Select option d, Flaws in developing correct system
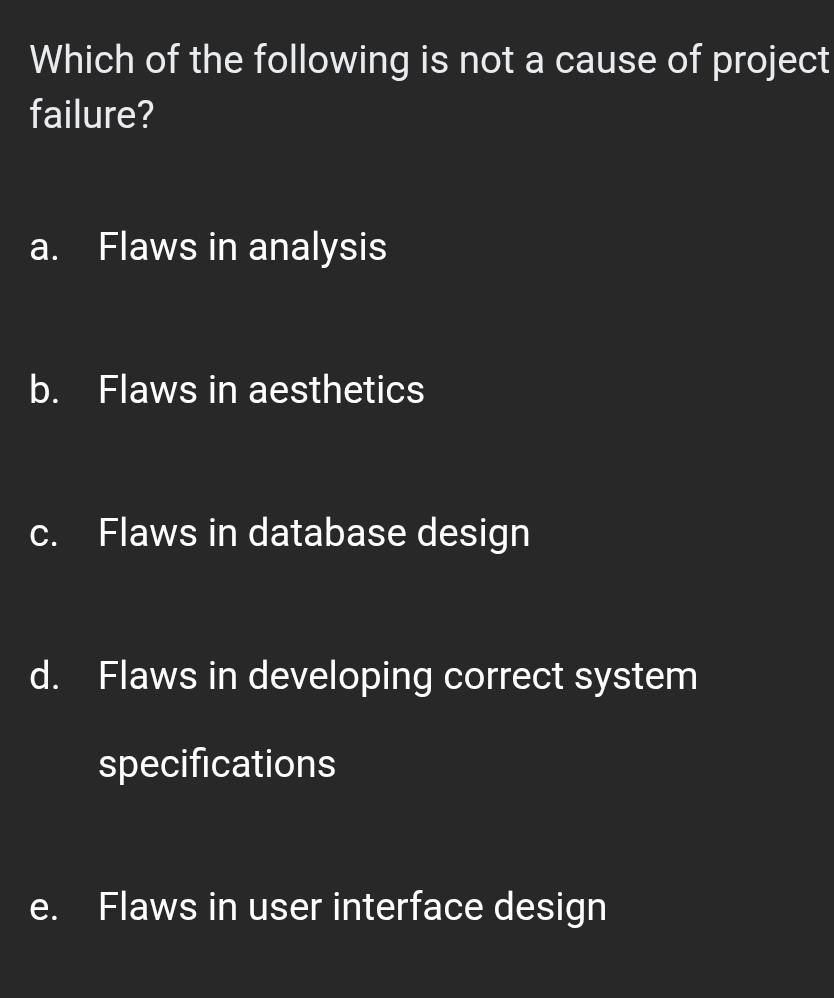 tap(397, 677)
